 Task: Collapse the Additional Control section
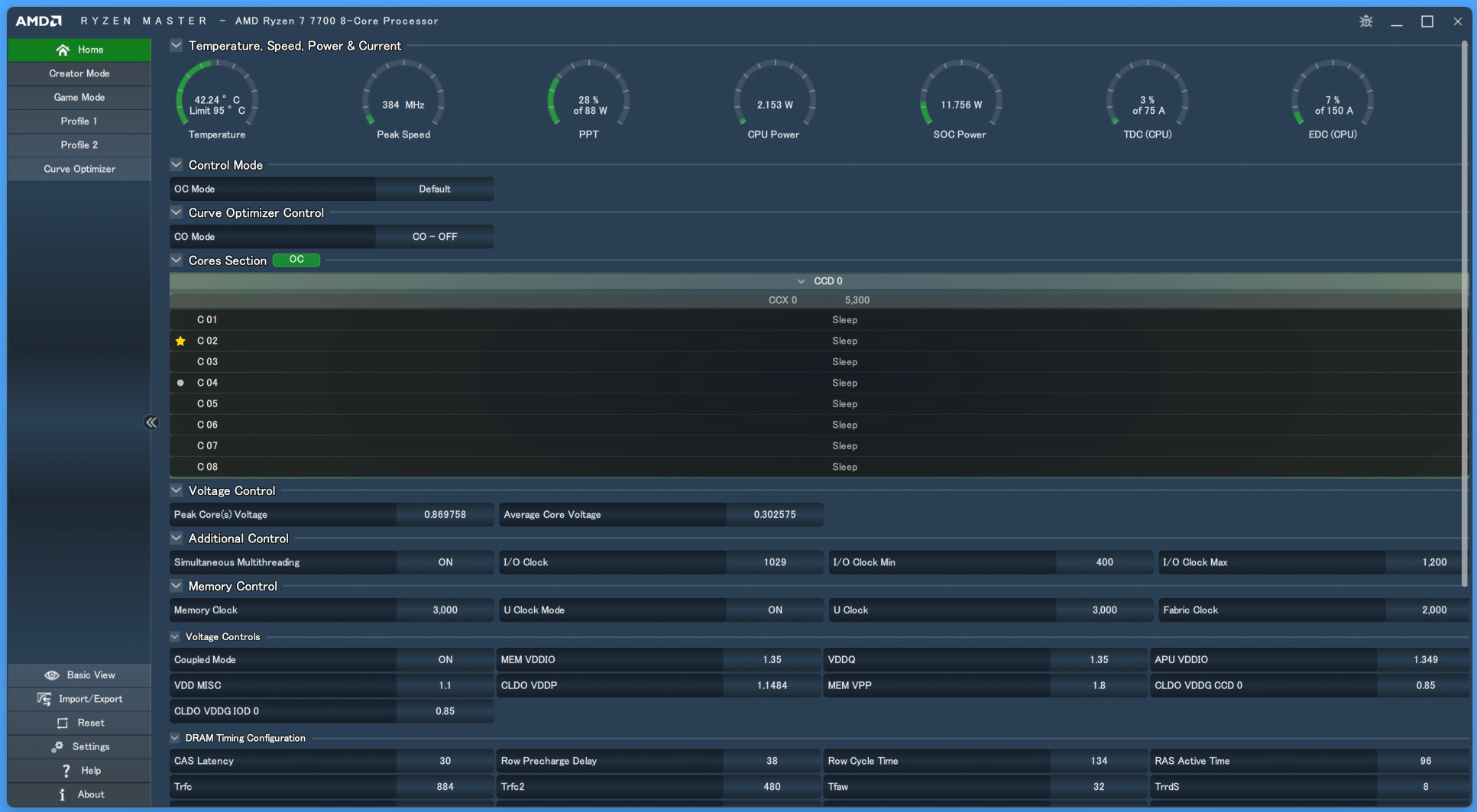(177, 538)
